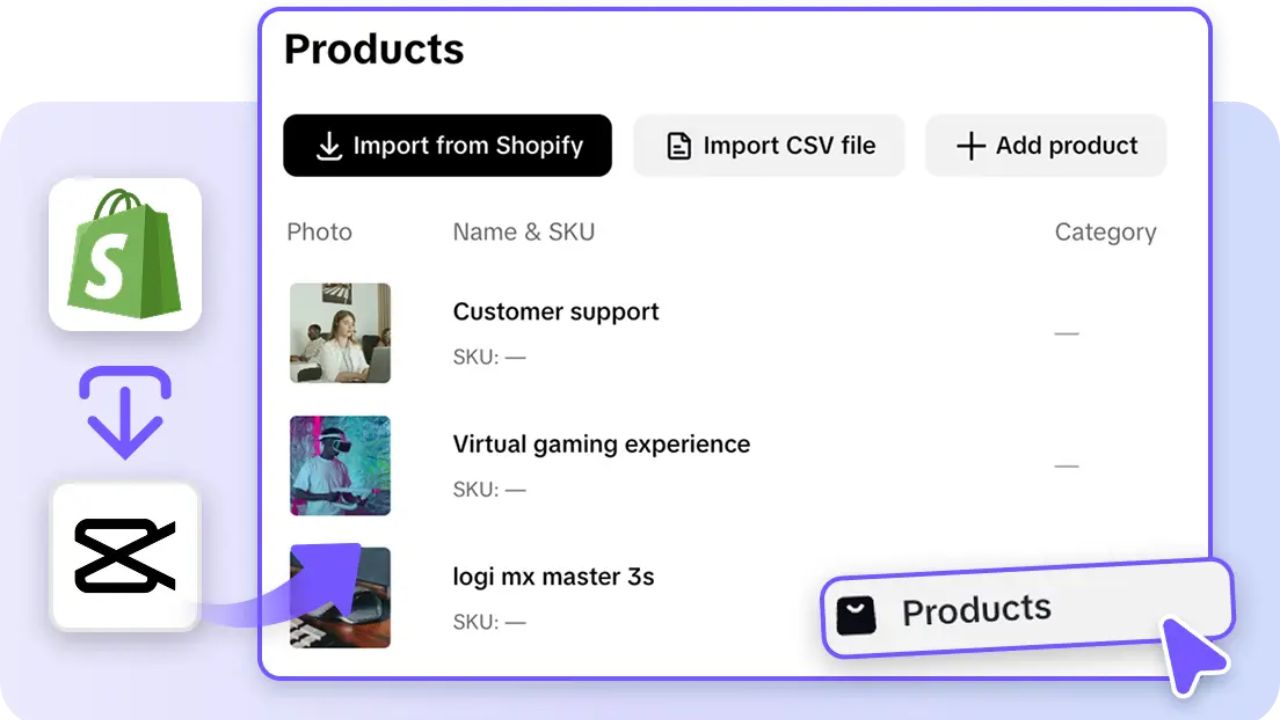Image resolution: width=1280 pixels, height=720 pixels.
Task: Click the document icon on Import CSV file
Action: click(678, 145)
